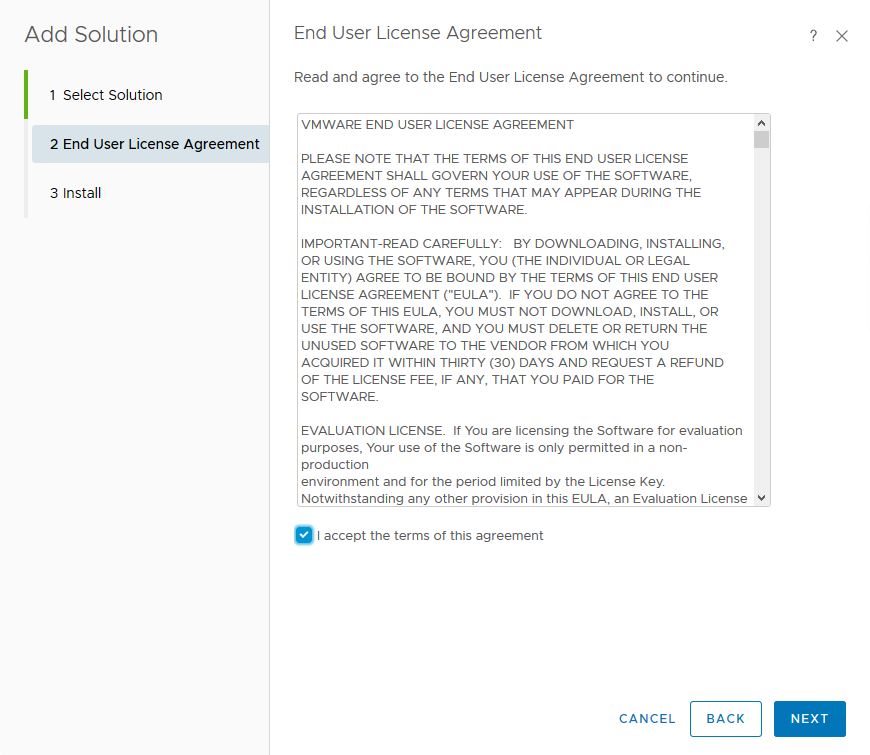
Task: Click the "Read and agree" instruction text
Action: click(510, 77)
